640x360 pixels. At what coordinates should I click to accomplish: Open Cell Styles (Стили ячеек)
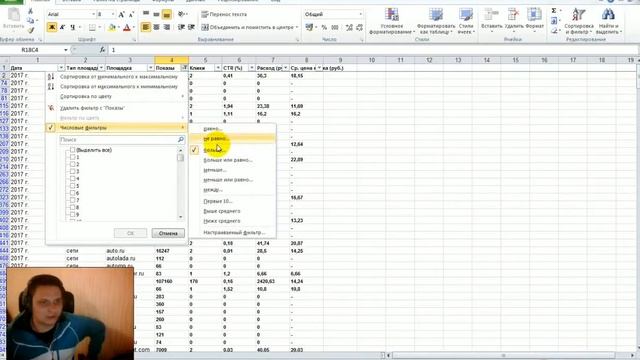point(466,21)
